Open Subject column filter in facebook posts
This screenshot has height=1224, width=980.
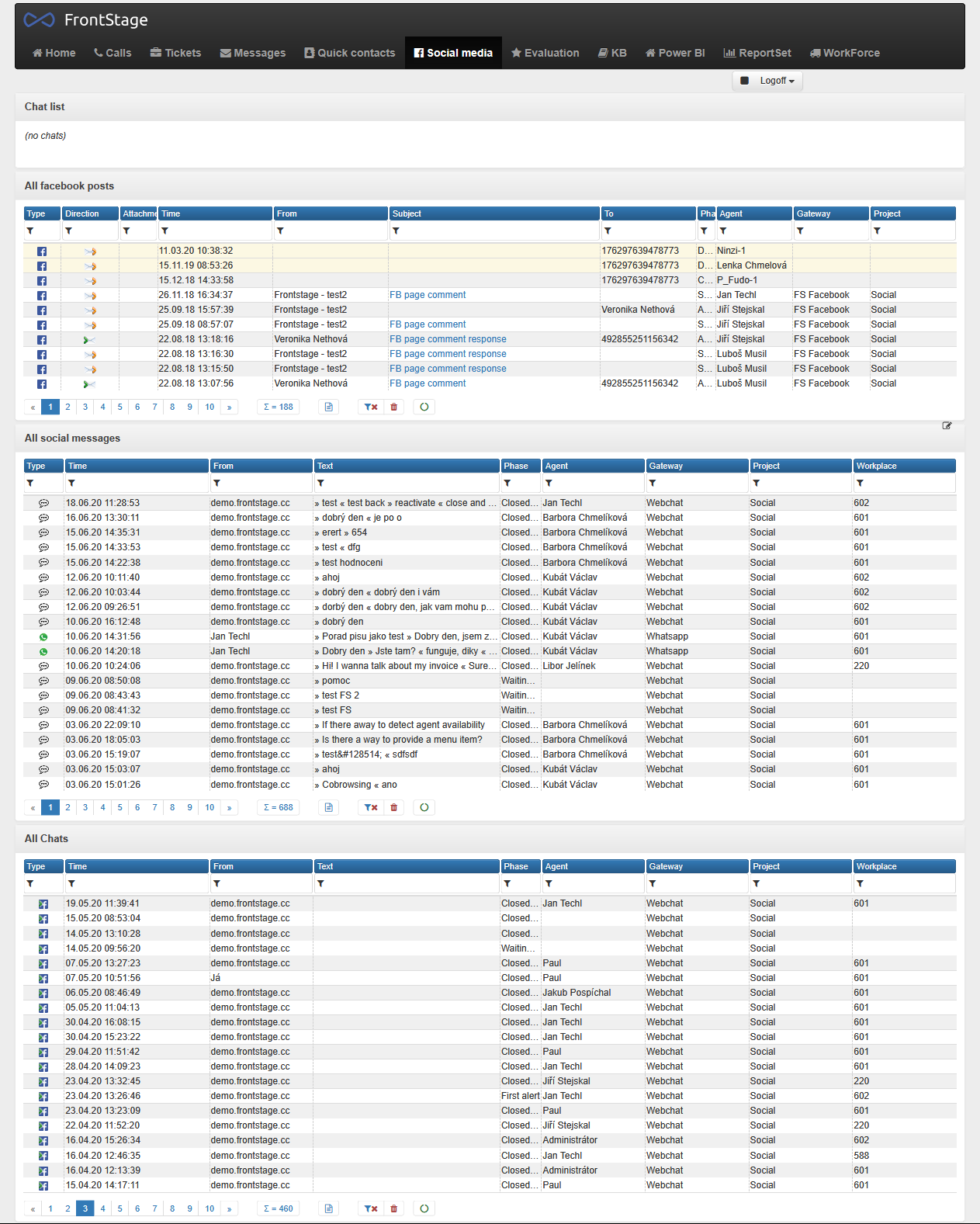396,231
